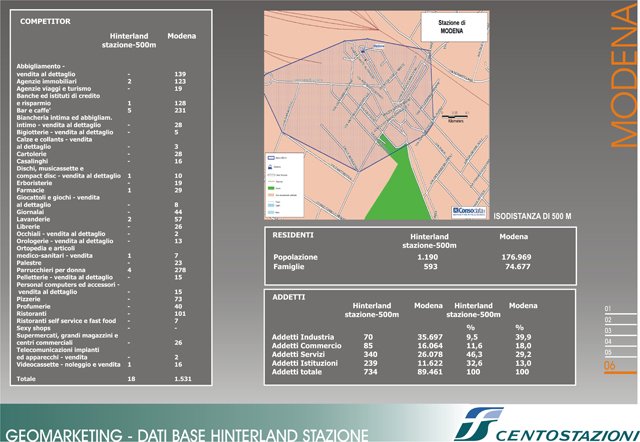This screenshot has height=442, width=640.
Task: Click the 'Casalinghi' row label
Action: (x=32, y=161)
